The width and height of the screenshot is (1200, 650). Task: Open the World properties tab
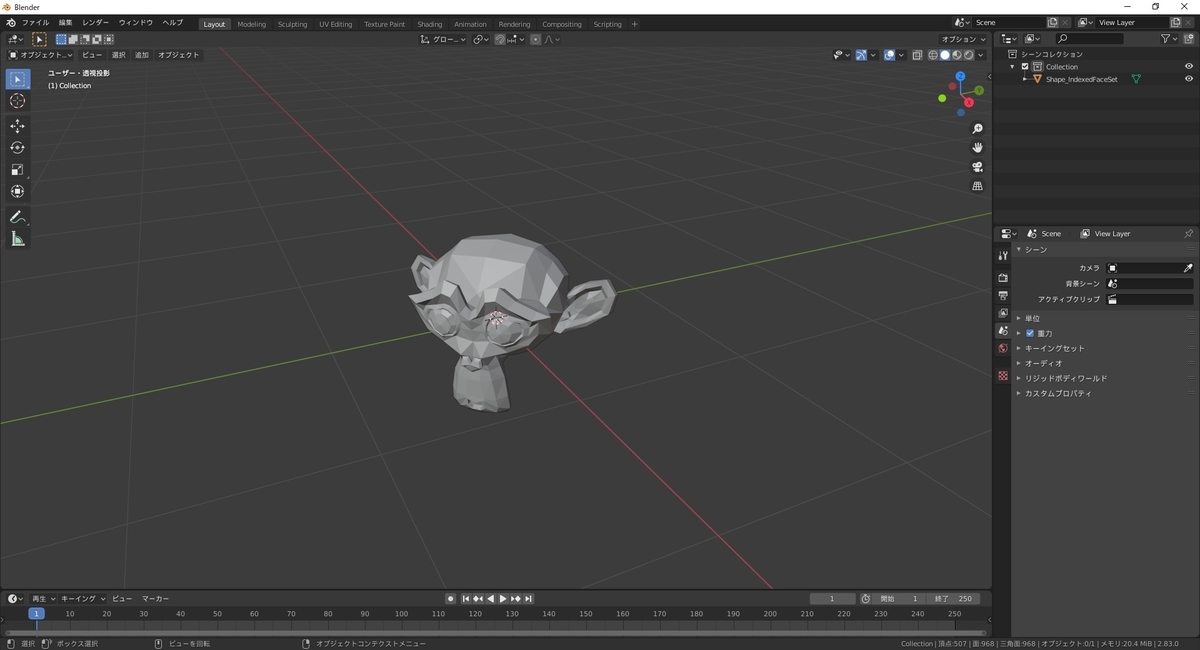[1003, 348]
